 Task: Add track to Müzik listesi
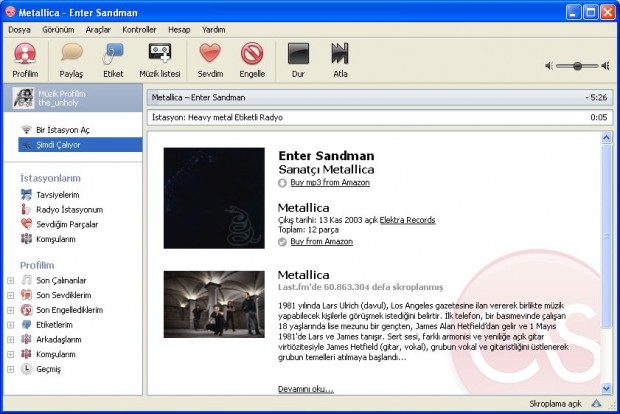160,60
